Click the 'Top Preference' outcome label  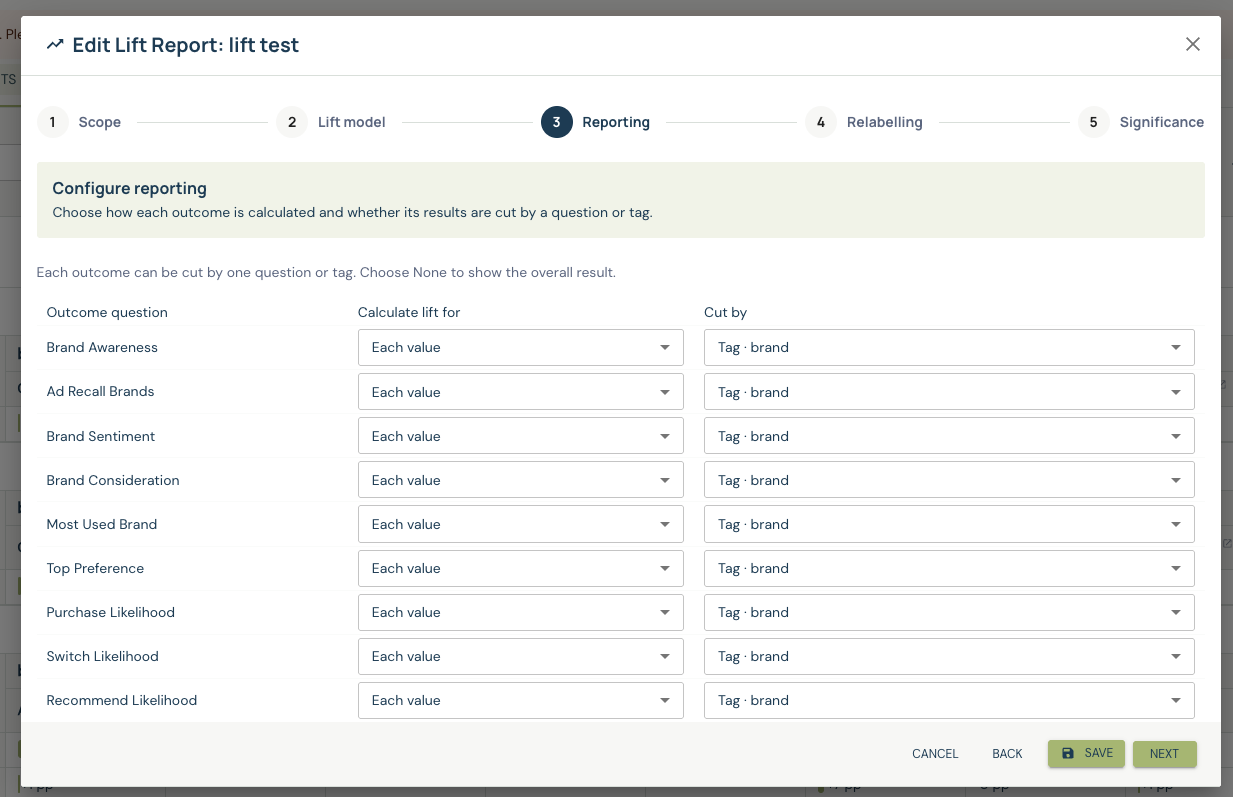(95, 568)
